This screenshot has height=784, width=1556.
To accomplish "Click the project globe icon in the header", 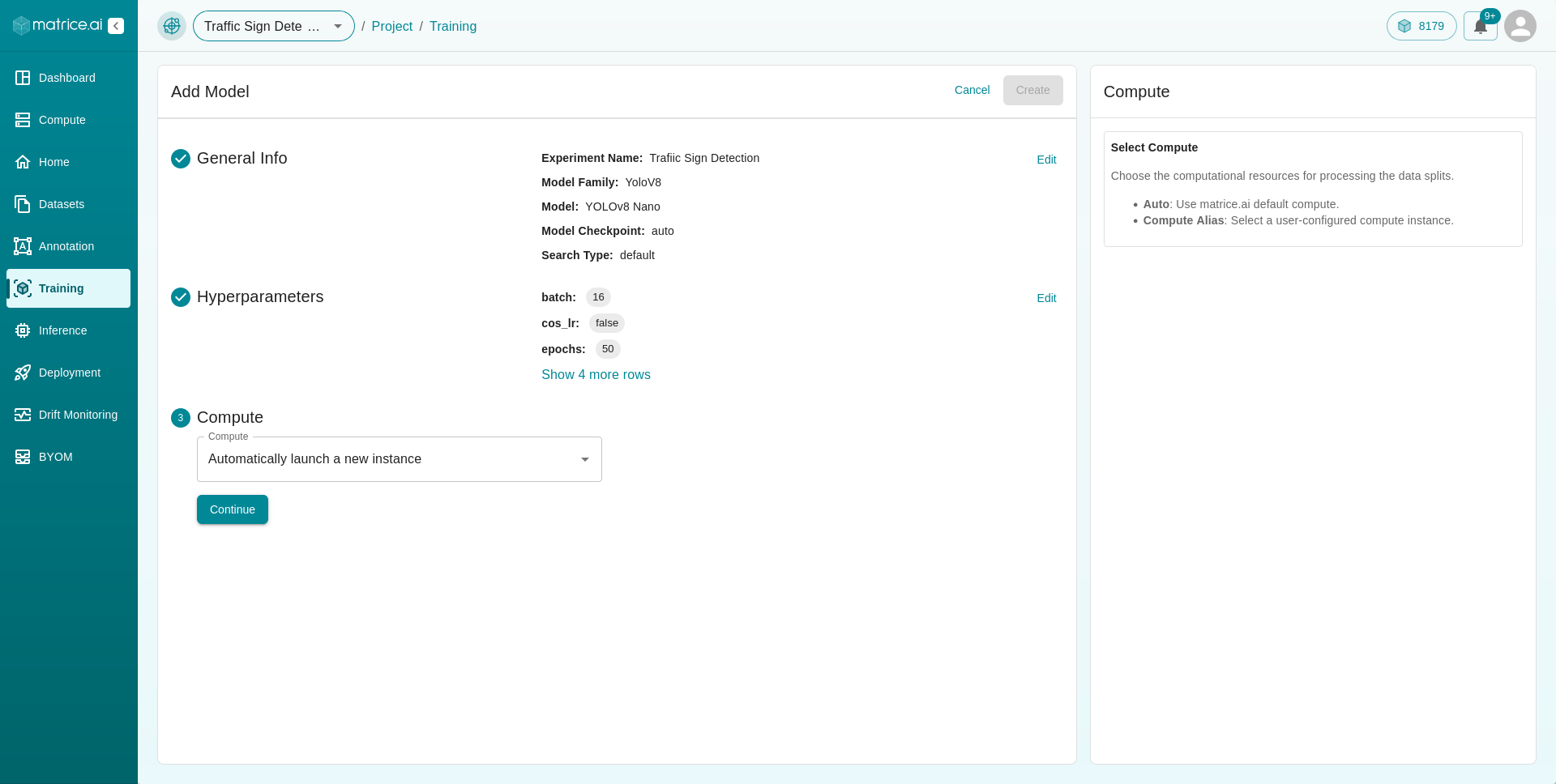I will [x=172, y=26].
